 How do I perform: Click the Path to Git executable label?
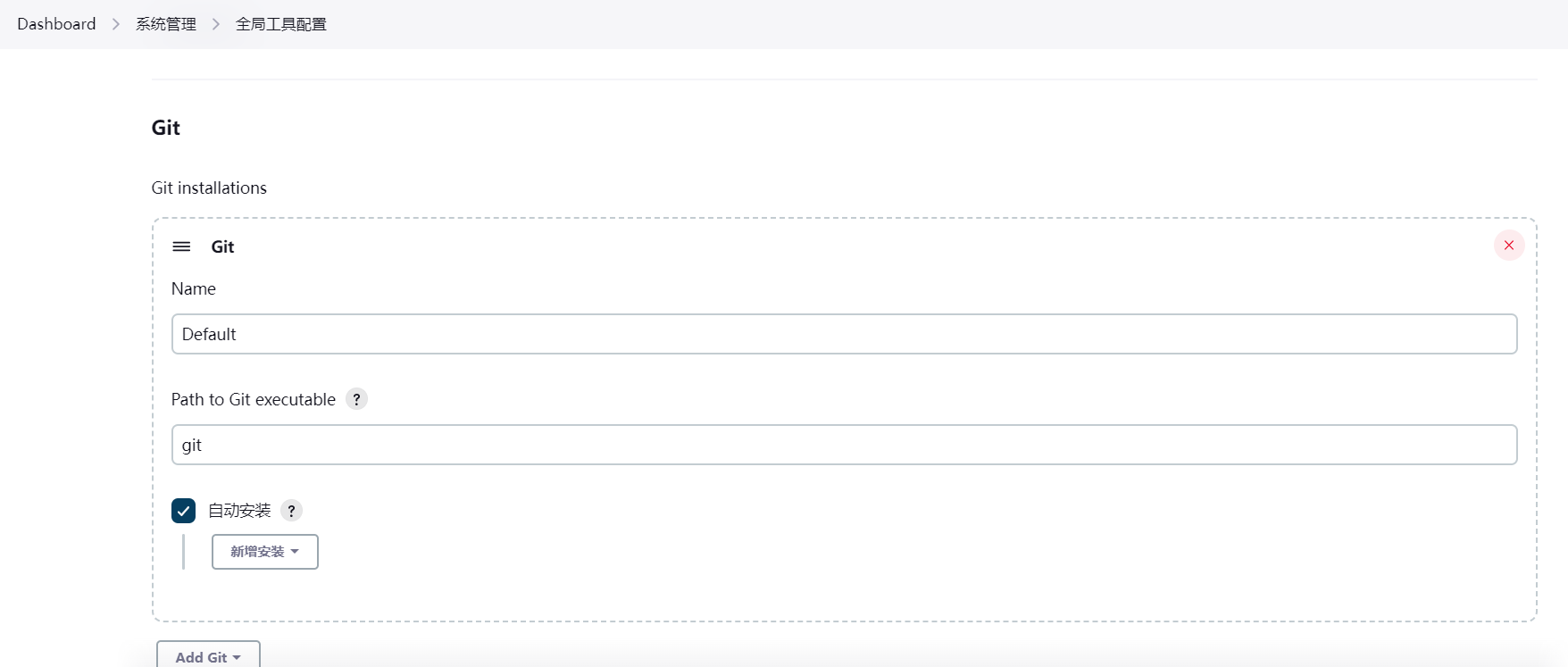coord(254,399)
